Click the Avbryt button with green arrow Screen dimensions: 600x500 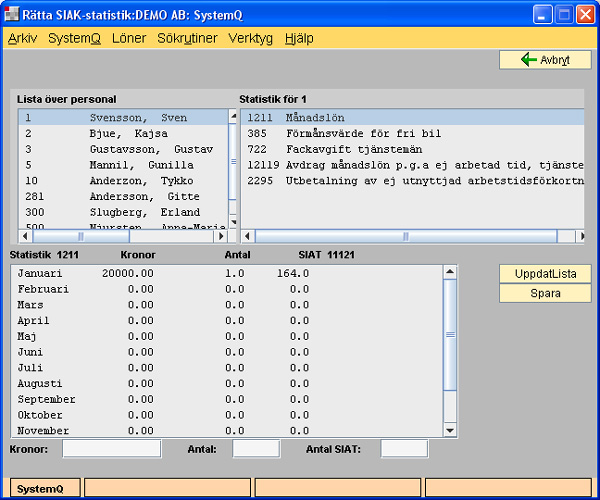pos(545,60)
